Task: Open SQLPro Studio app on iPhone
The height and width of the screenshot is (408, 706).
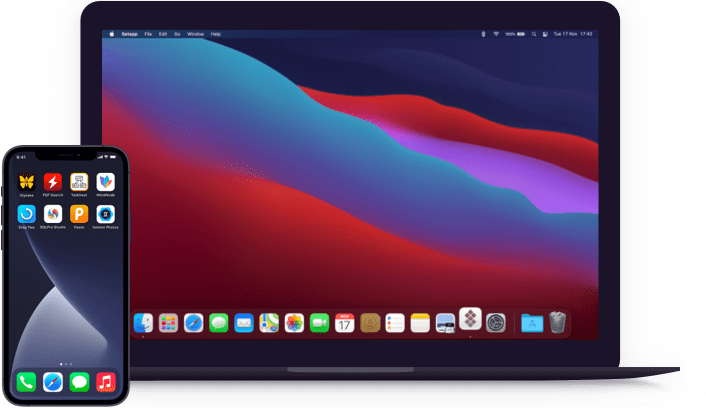Action: click(53, 214)
